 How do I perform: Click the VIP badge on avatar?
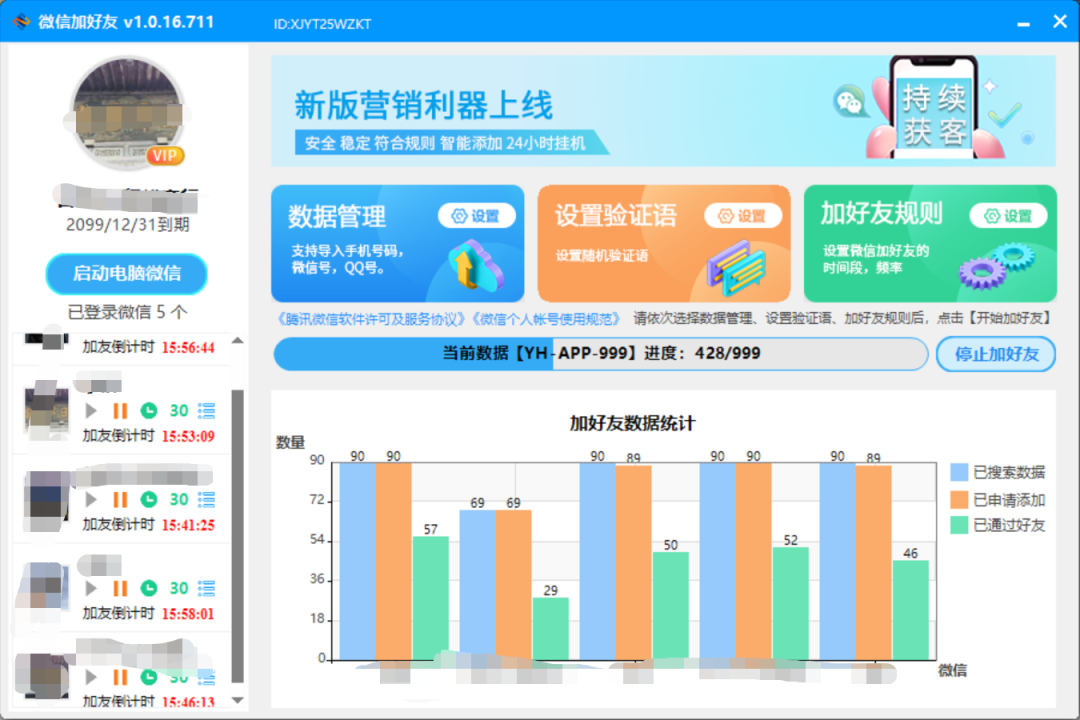(165, 156)
